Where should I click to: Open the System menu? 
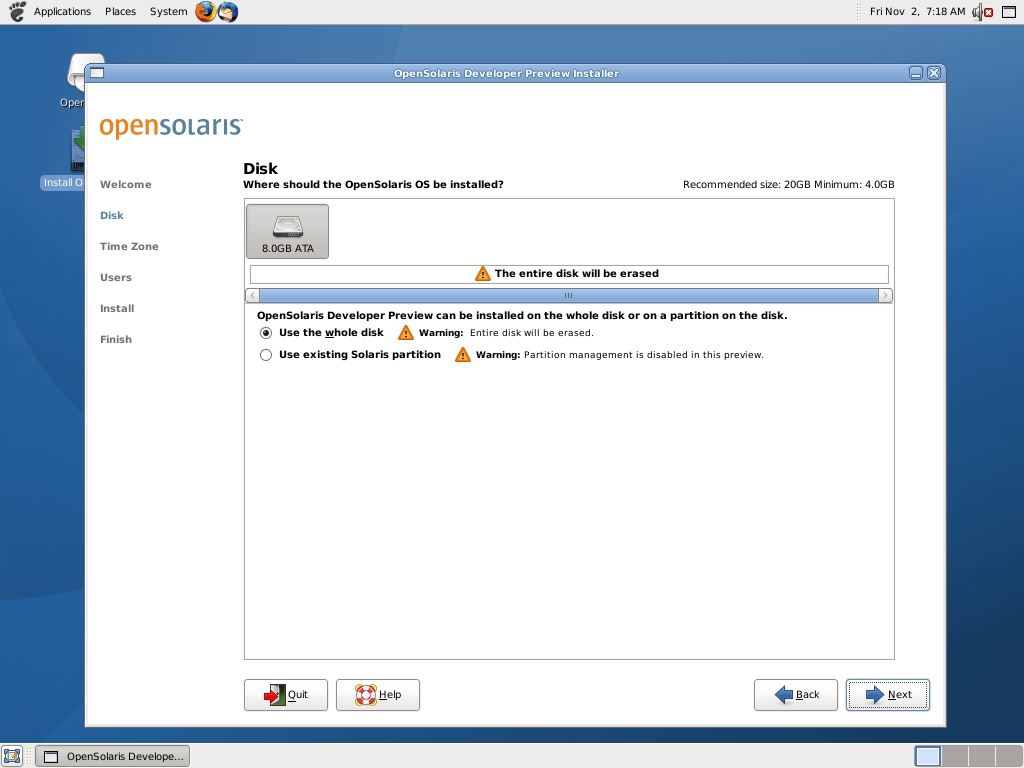click(168, 12)
